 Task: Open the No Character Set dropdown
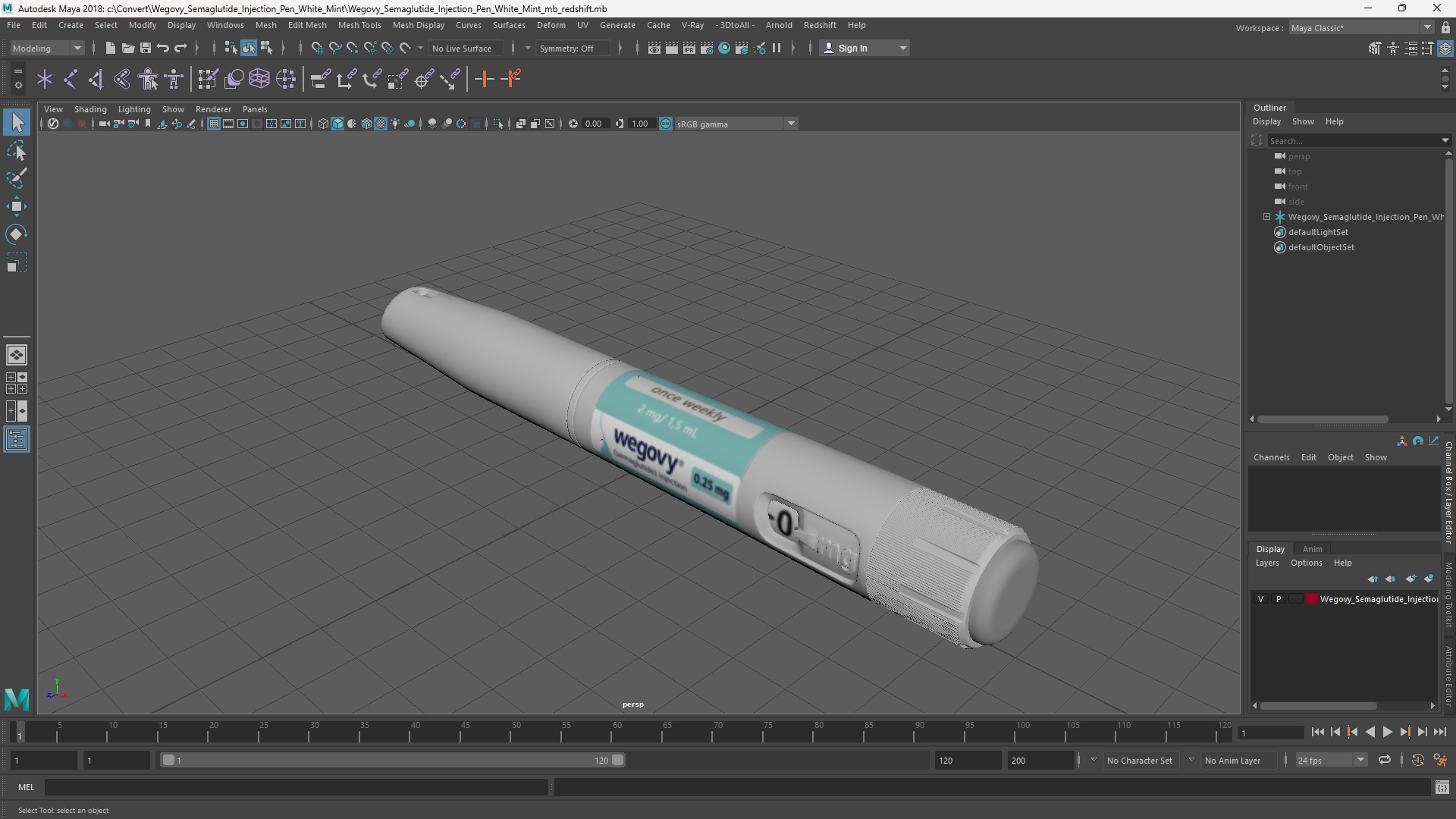click(x=1139, y=760)
